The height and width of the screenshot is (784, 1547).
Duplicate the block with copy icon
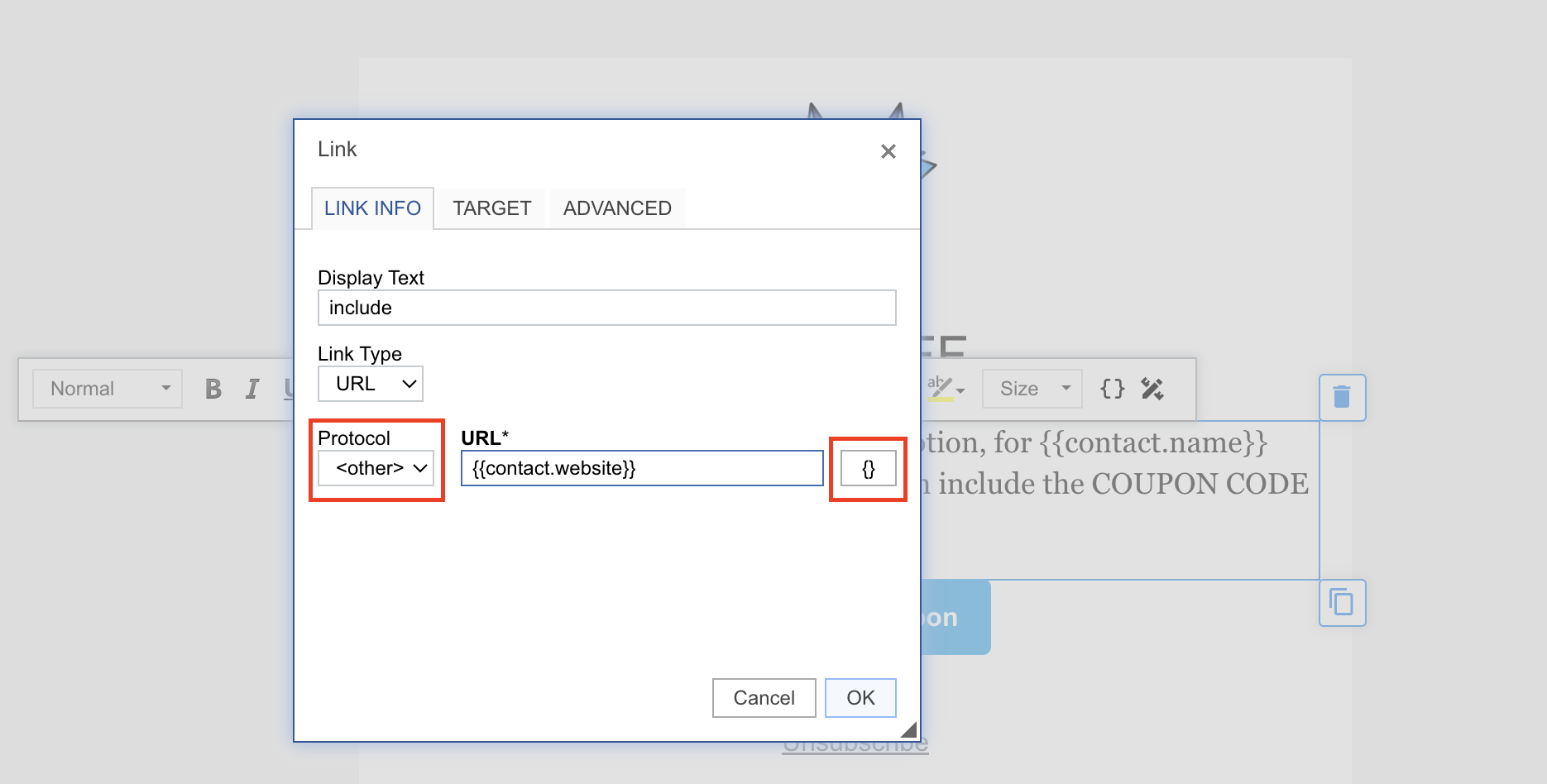[x=1342, y=603]
